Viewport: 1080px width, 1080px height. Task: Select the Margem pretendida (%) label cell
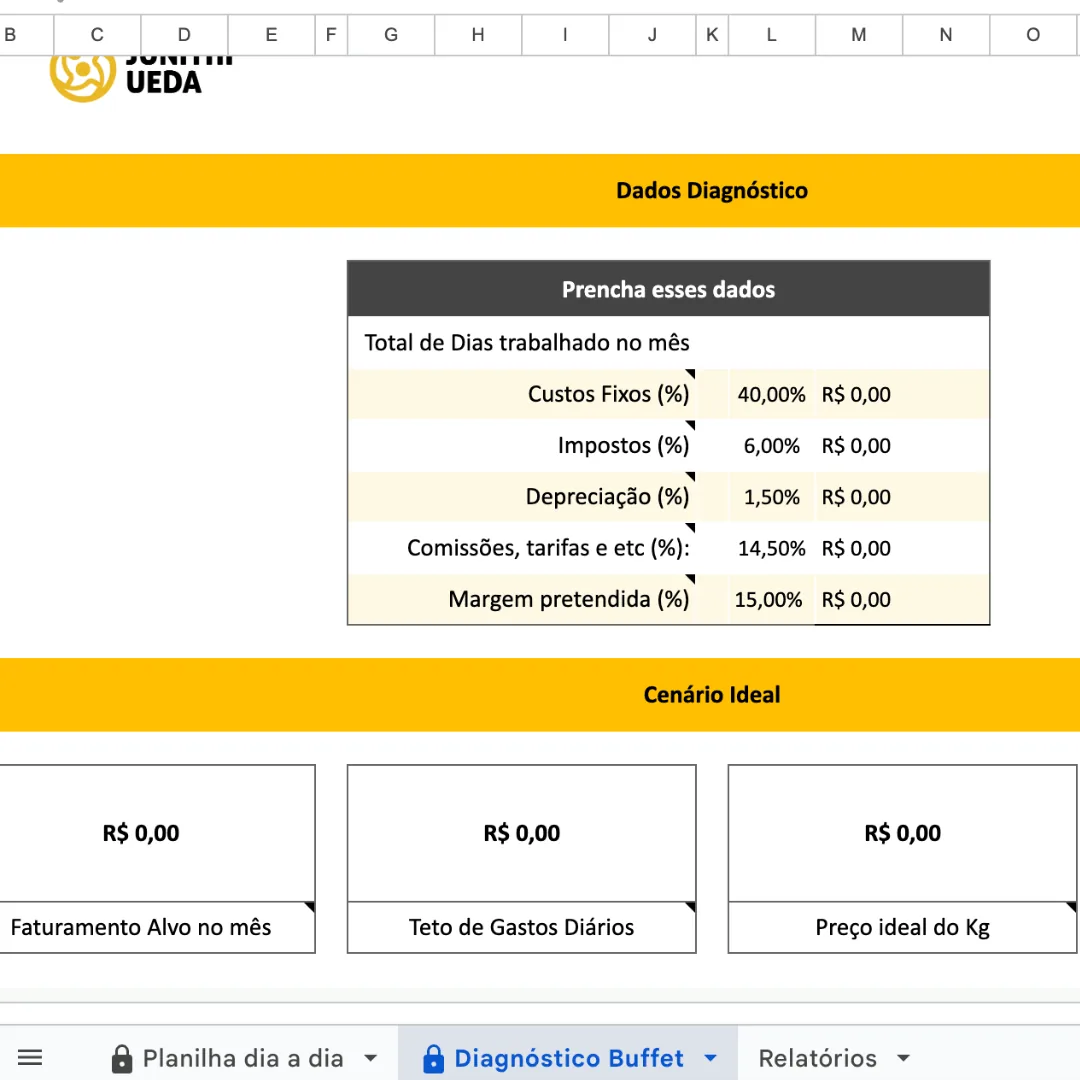click(x=521, y=599)
